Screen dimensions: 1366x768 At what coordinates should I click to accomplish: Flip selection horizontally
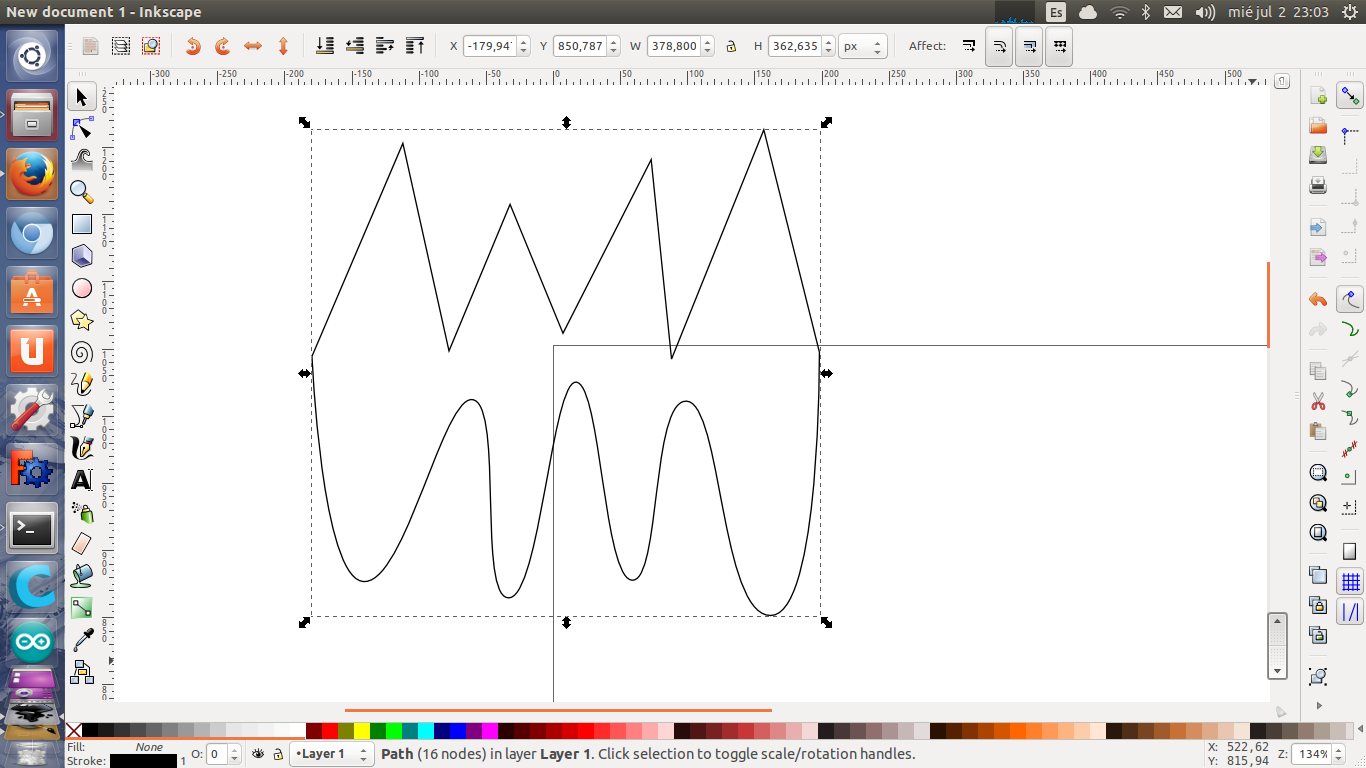253,46
